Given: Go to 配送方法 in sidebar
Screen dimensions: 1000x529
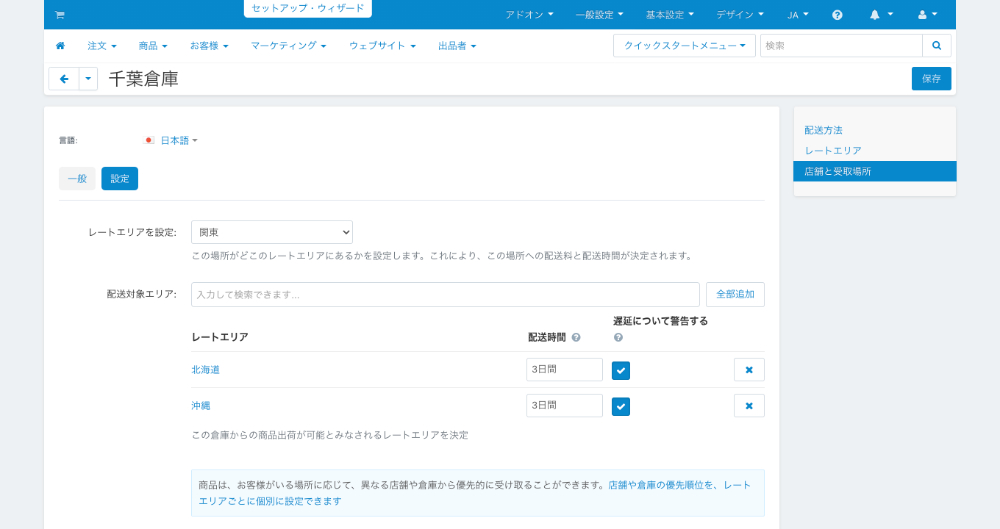Looking at the screenshot, I should [x=823, y=130].
